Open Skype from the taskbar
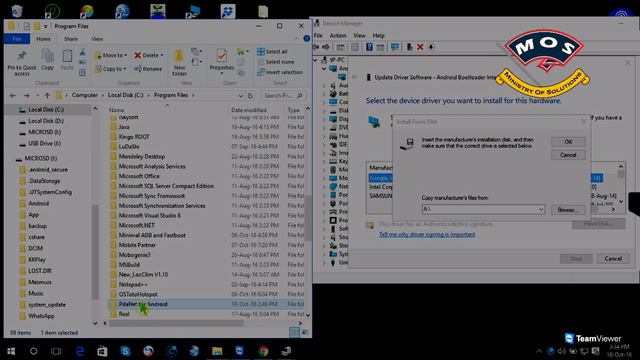Screen dimensions: 640x360 click(125, 351)
